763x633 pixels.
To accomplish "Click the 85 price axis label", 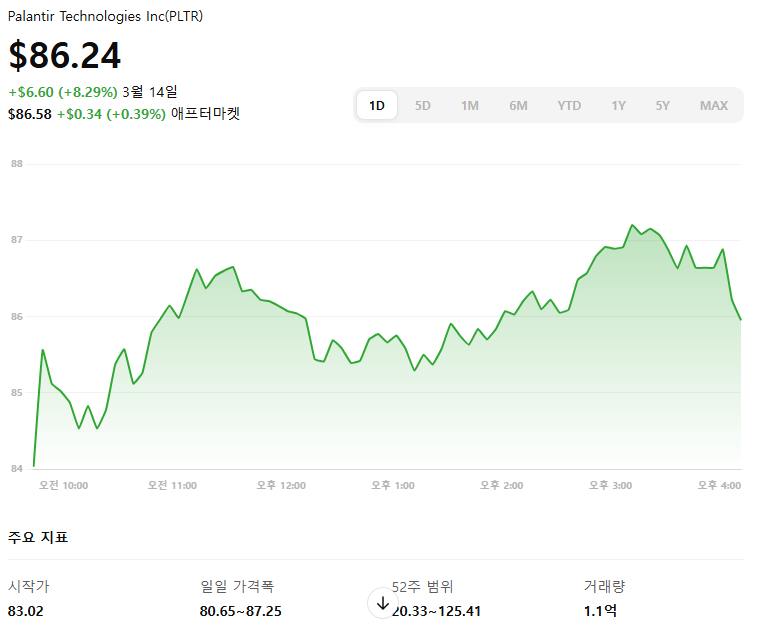I will [17, 393].
